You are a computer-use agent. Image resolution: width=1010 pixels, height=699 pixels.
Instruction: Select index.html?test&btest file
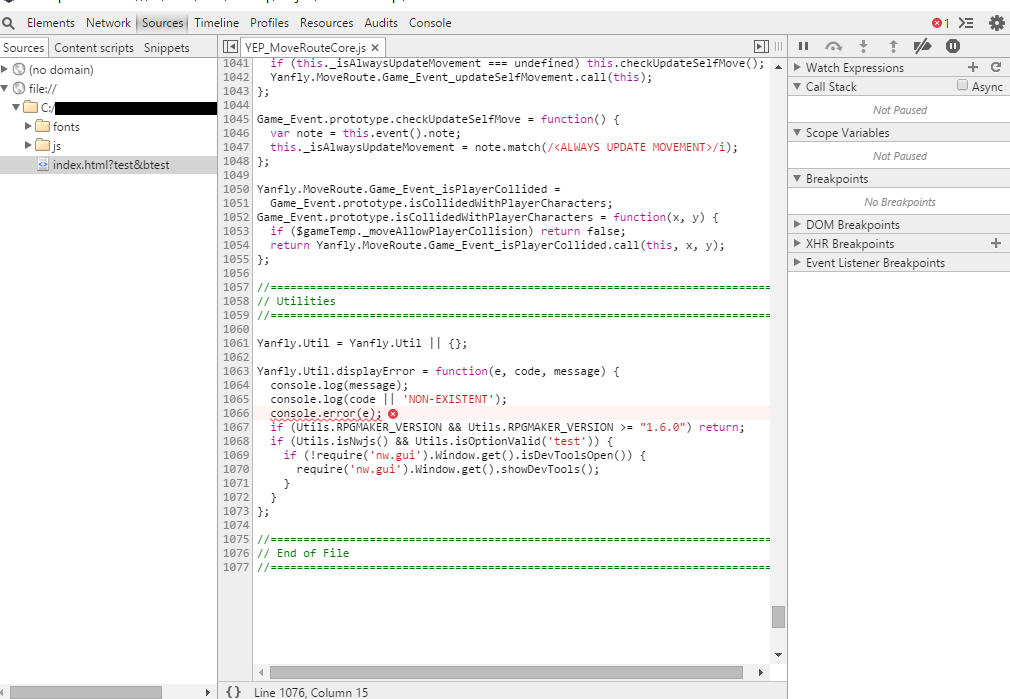108,165
